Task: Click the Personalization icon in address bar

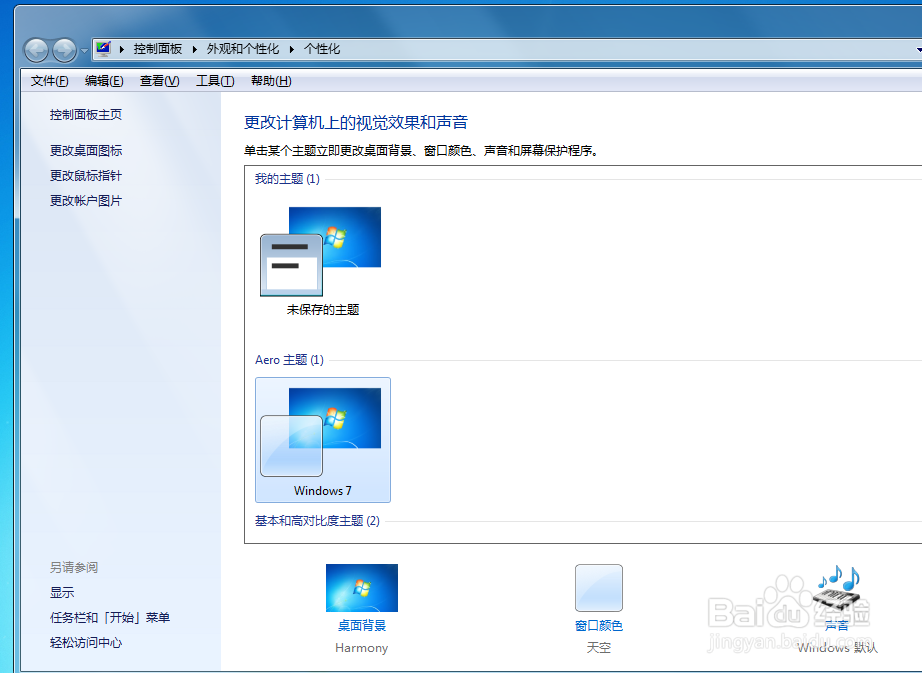Action: 103,48
